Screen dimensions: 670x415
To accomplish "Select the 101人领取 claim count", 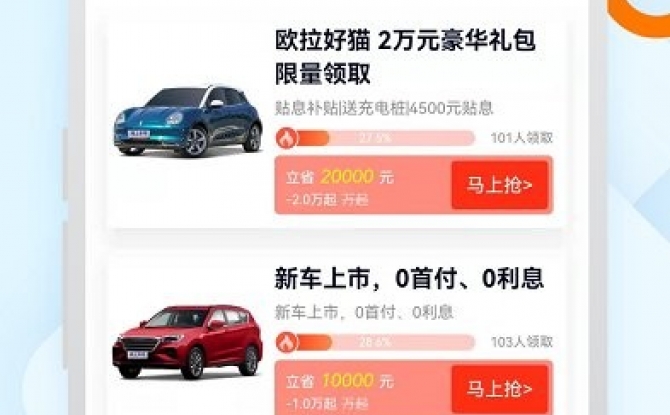I will pyautogui.click(x=522, y=138).
